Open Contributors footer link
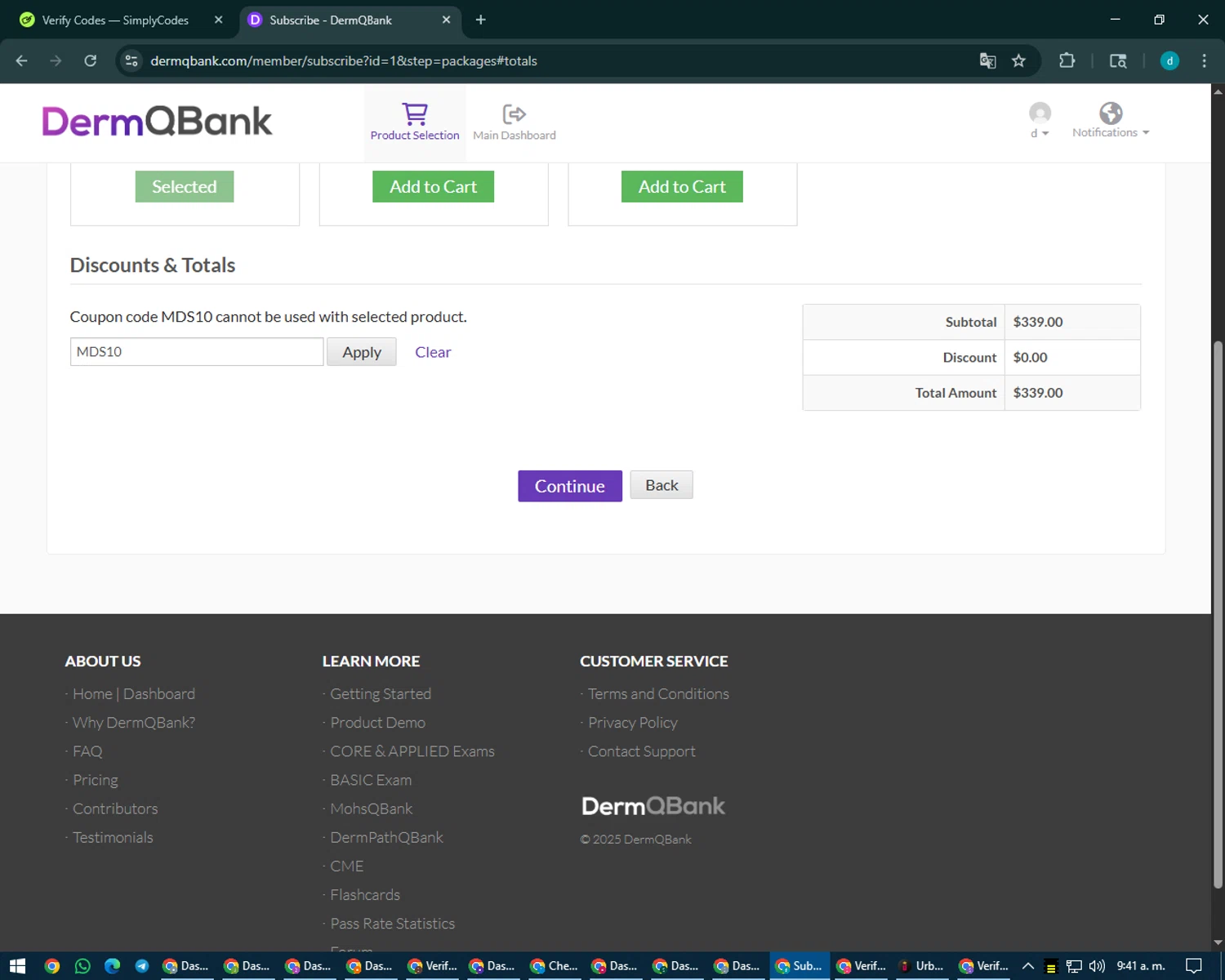1225x980 pixels. pyautogui.click(x=115, y=808)
